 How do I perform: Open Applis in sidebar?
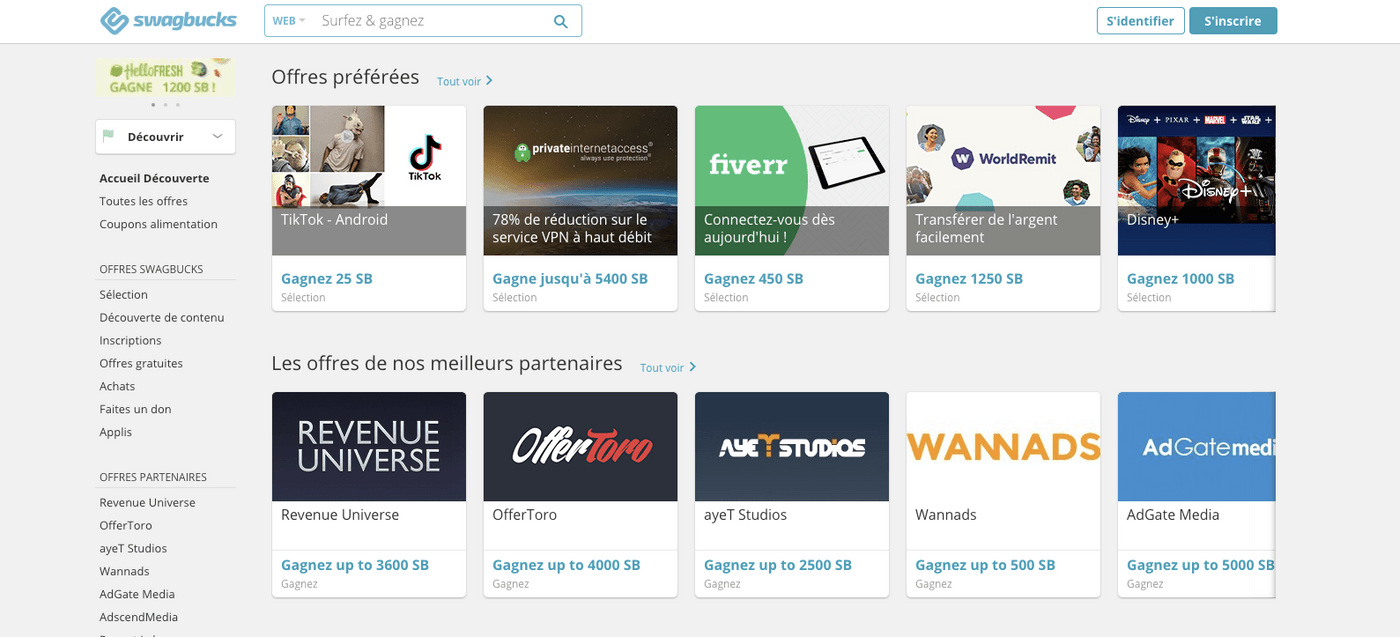pos(115,432)
